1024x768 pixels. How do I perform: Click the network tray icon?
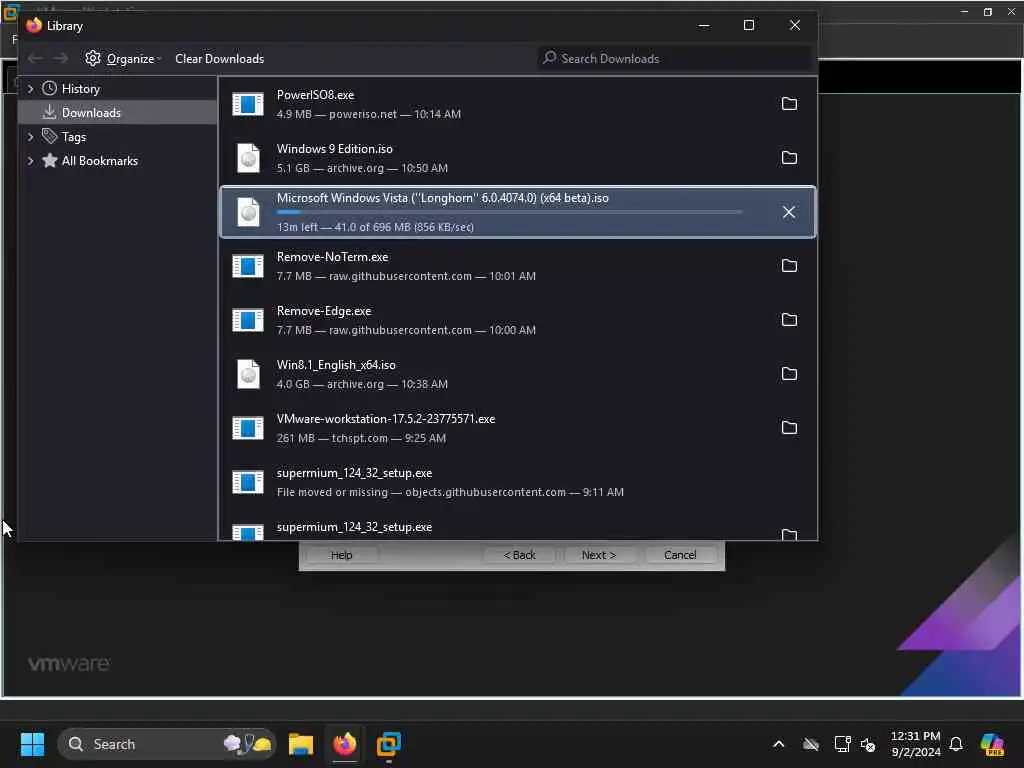842,744
